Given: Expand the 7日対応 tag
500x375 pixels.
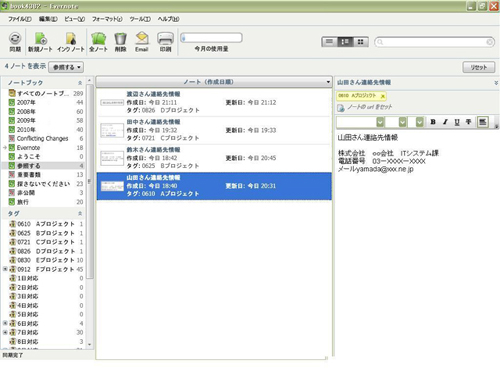Looking at the screenshot, I should pyautogui.click(x=5, y=332).
